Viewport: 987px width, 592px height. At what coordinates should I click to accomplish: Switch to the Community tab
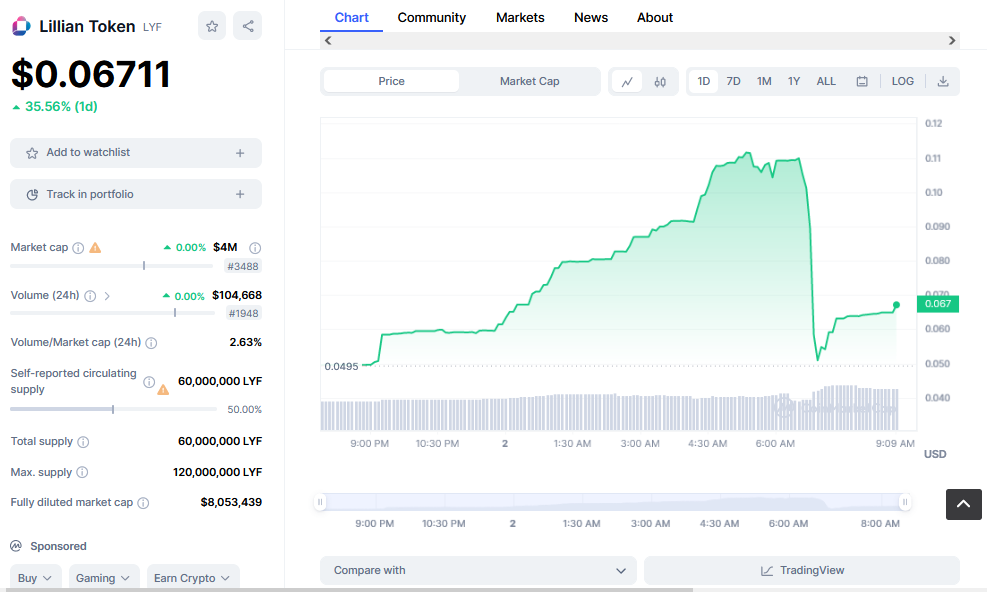[432, 18]
